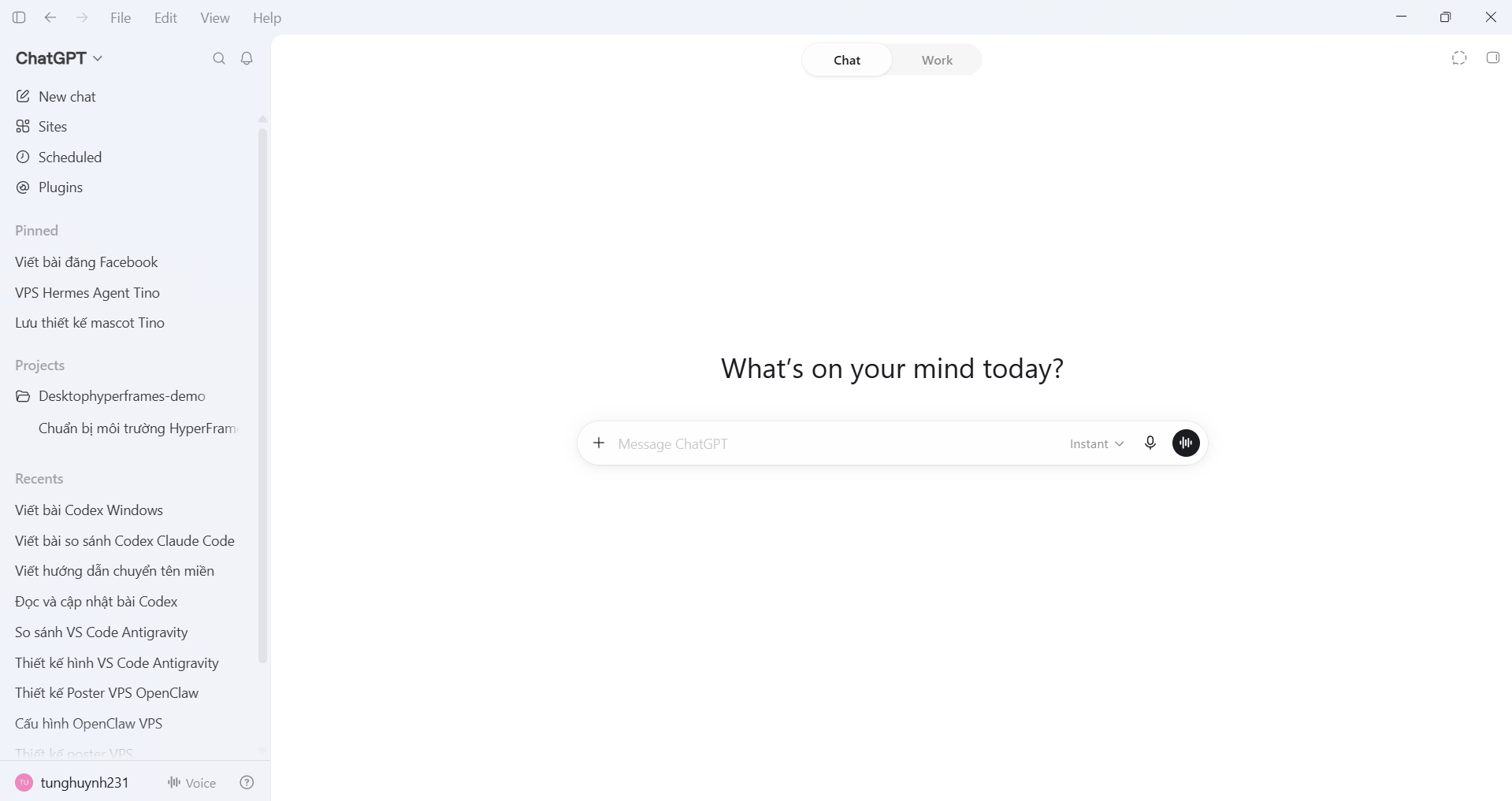This screenshot has height=801, width=1512.
Task: Click the plus attach icon in message box
Action: pos(599,443)
